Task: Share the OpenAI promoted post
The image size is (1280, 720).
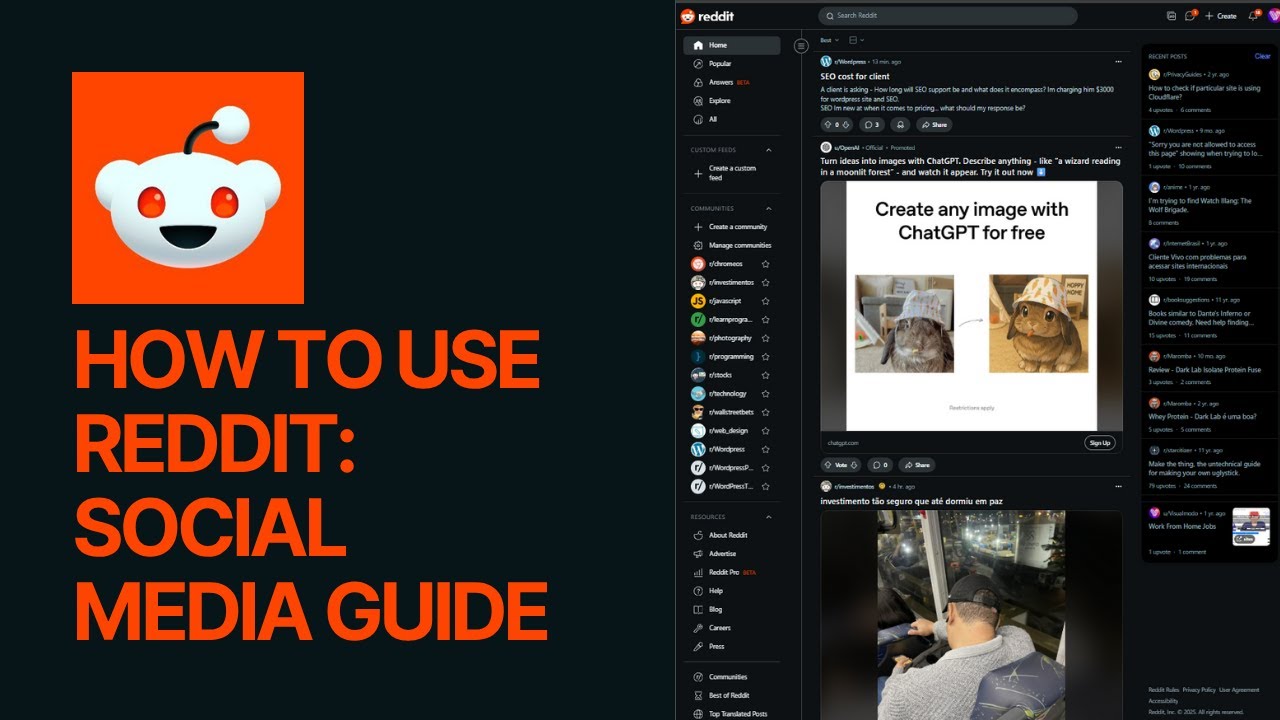Action: click(x=917, y=465)
